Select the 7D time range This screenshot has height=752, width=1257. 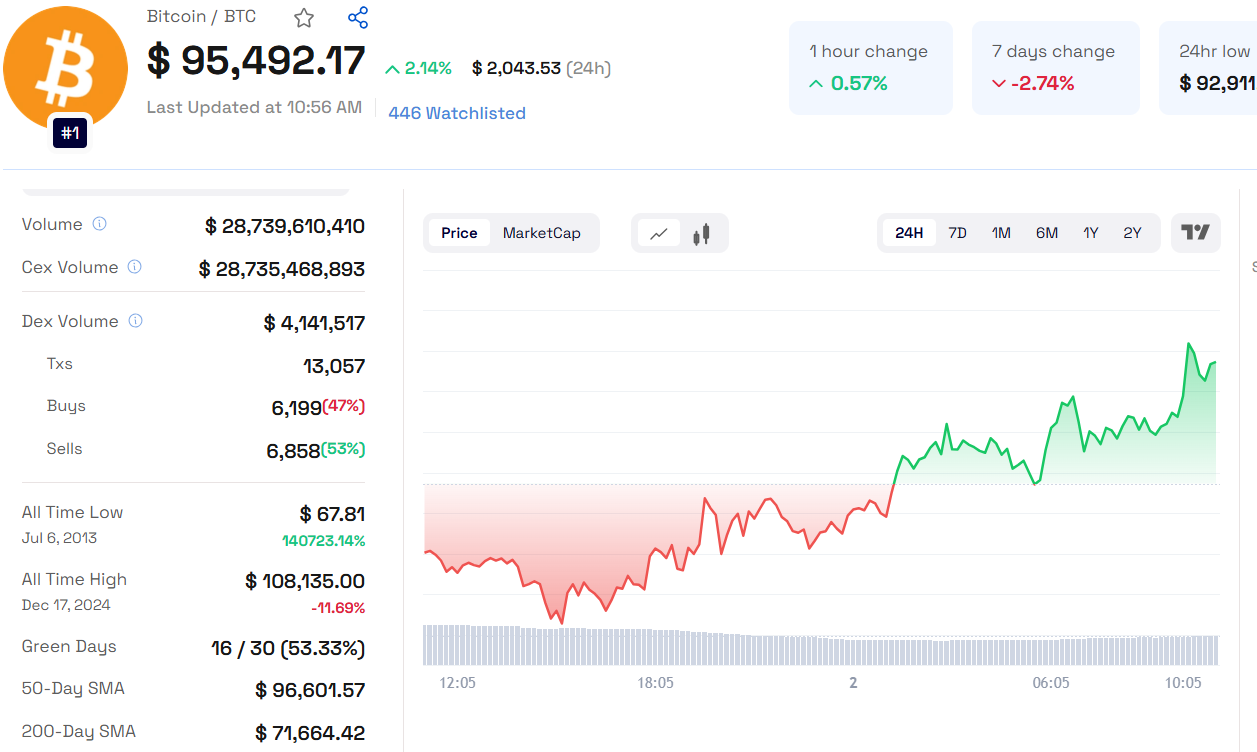(x=957, y=233)
